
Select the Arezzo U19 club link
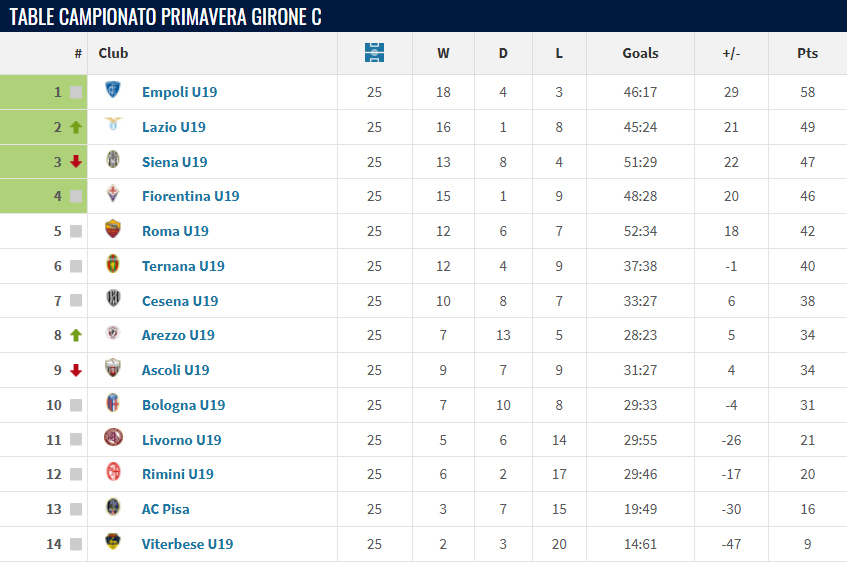point(178,335)
